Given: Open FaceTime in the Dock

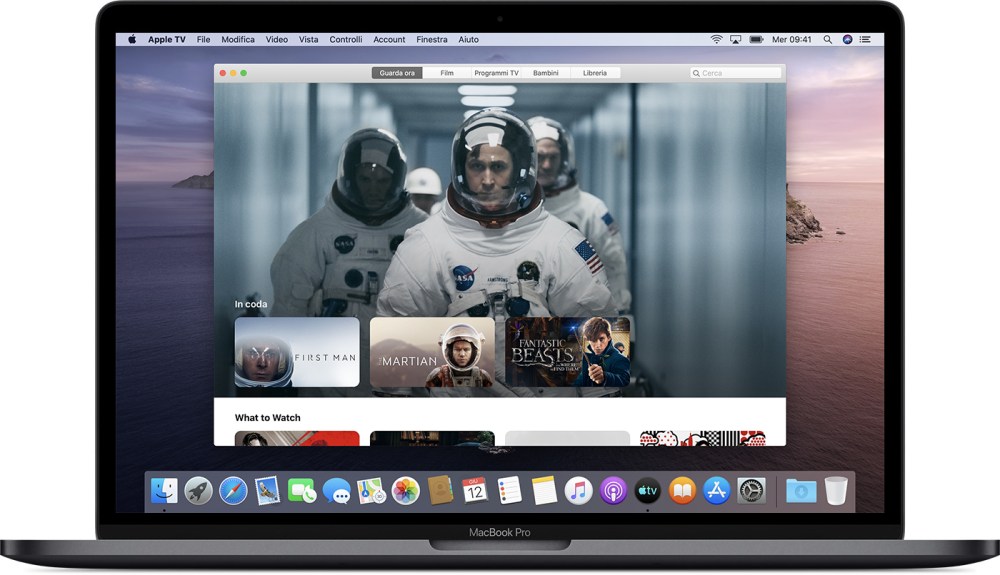Looking at the screenshot, I should point(302,491).
